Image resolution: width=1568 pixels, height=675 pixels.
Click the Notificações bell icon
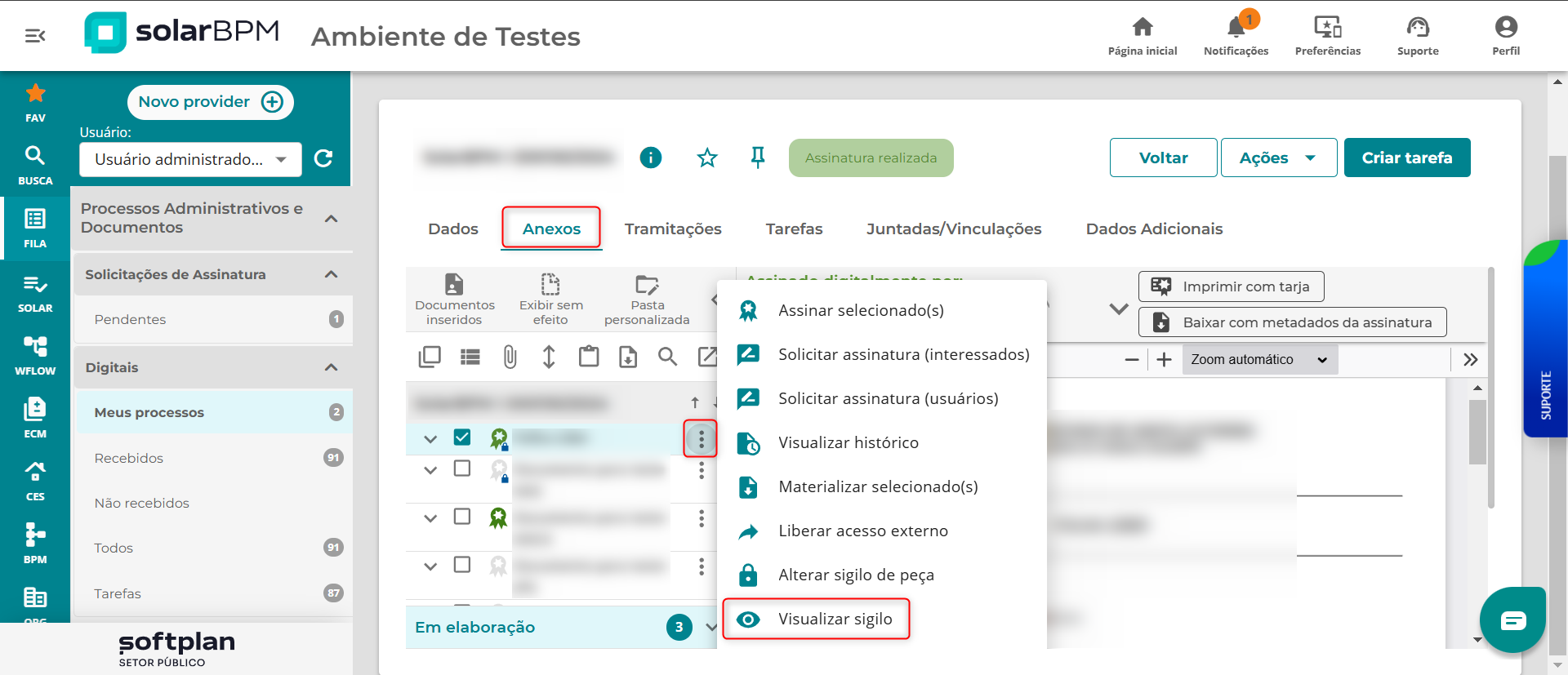1236,29
